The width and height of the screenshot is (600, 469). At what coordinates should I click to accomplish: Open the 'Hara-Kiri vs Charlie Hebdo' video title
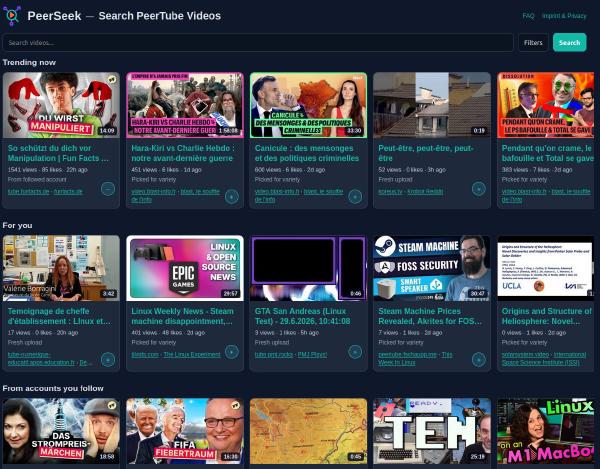point(183,153)
